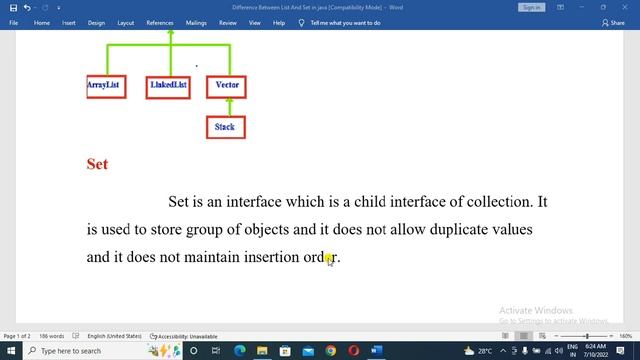Image resolution: width=640 pixels, height=360 pixels.
Task: Open Mail app from taskbar
Action: click(308, 351)
